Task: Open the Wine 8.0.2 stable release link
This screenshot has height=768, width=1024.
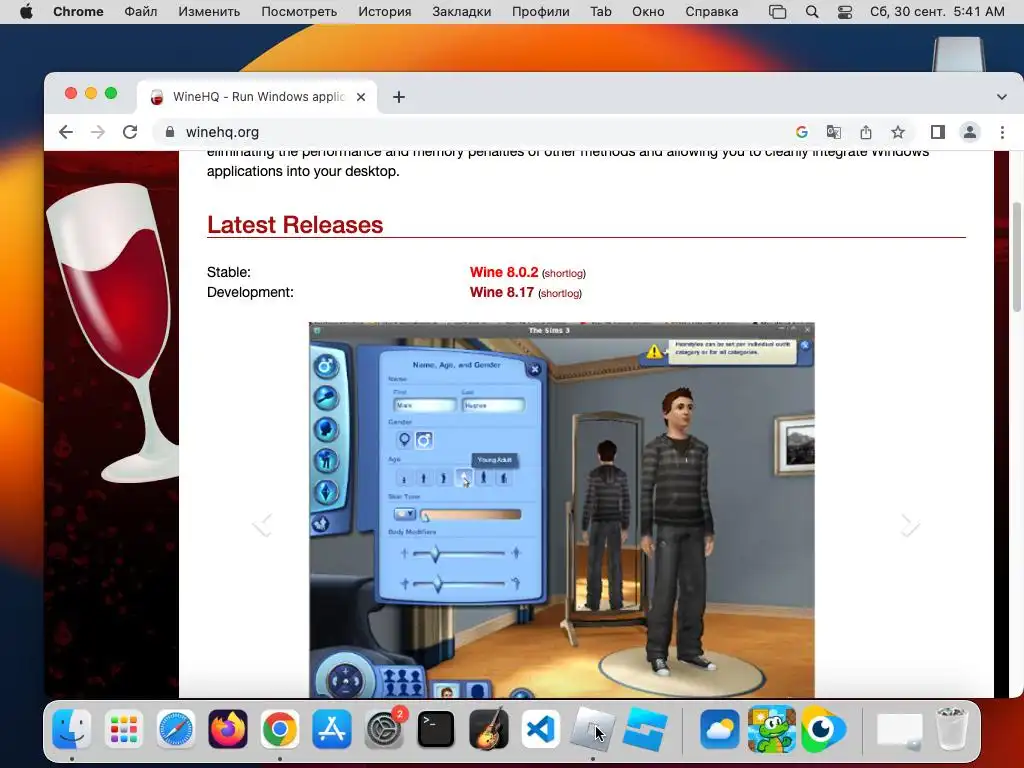Action: click(504, 272)
